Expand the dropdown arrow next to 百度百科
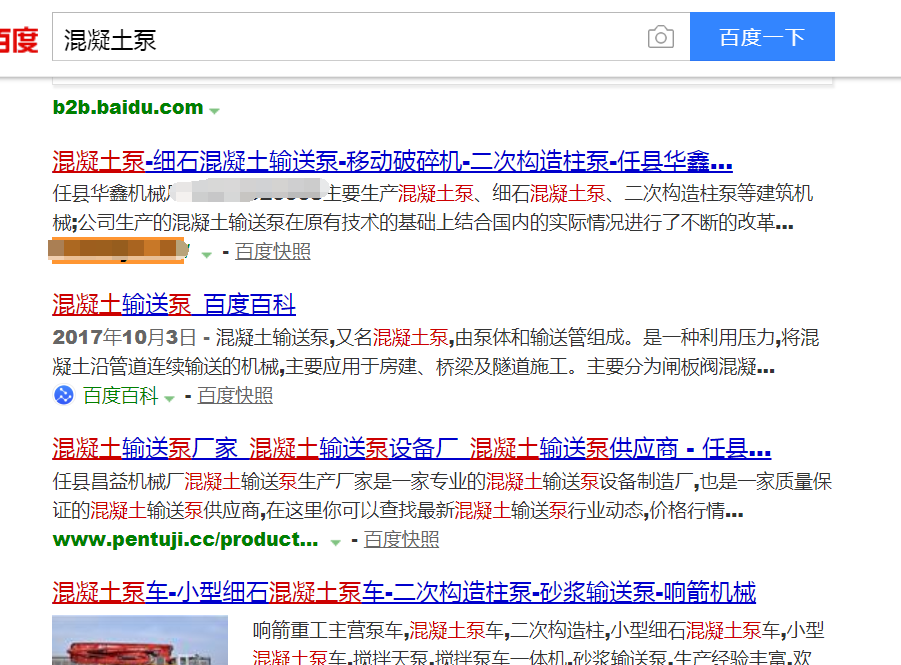The image size is (901, 665). pos(169,398)
